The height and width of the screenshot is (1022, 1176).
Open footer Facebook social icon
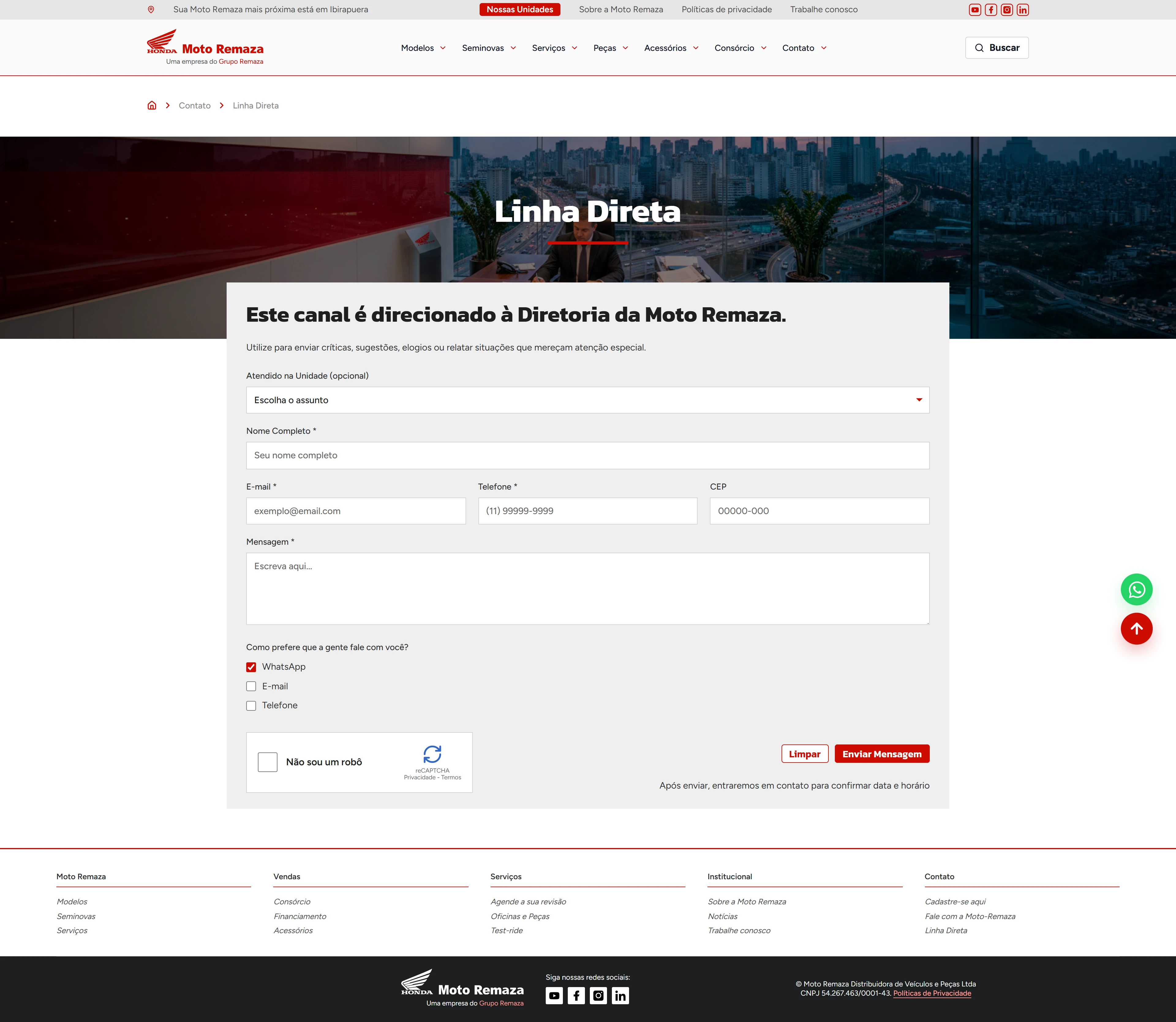(x=576, y=996)
